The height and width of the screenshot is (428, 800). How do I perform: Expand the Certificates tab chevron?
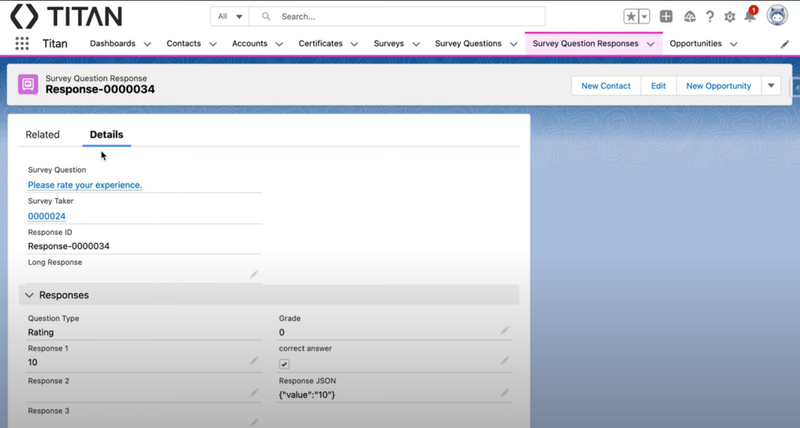click(354, 44)
